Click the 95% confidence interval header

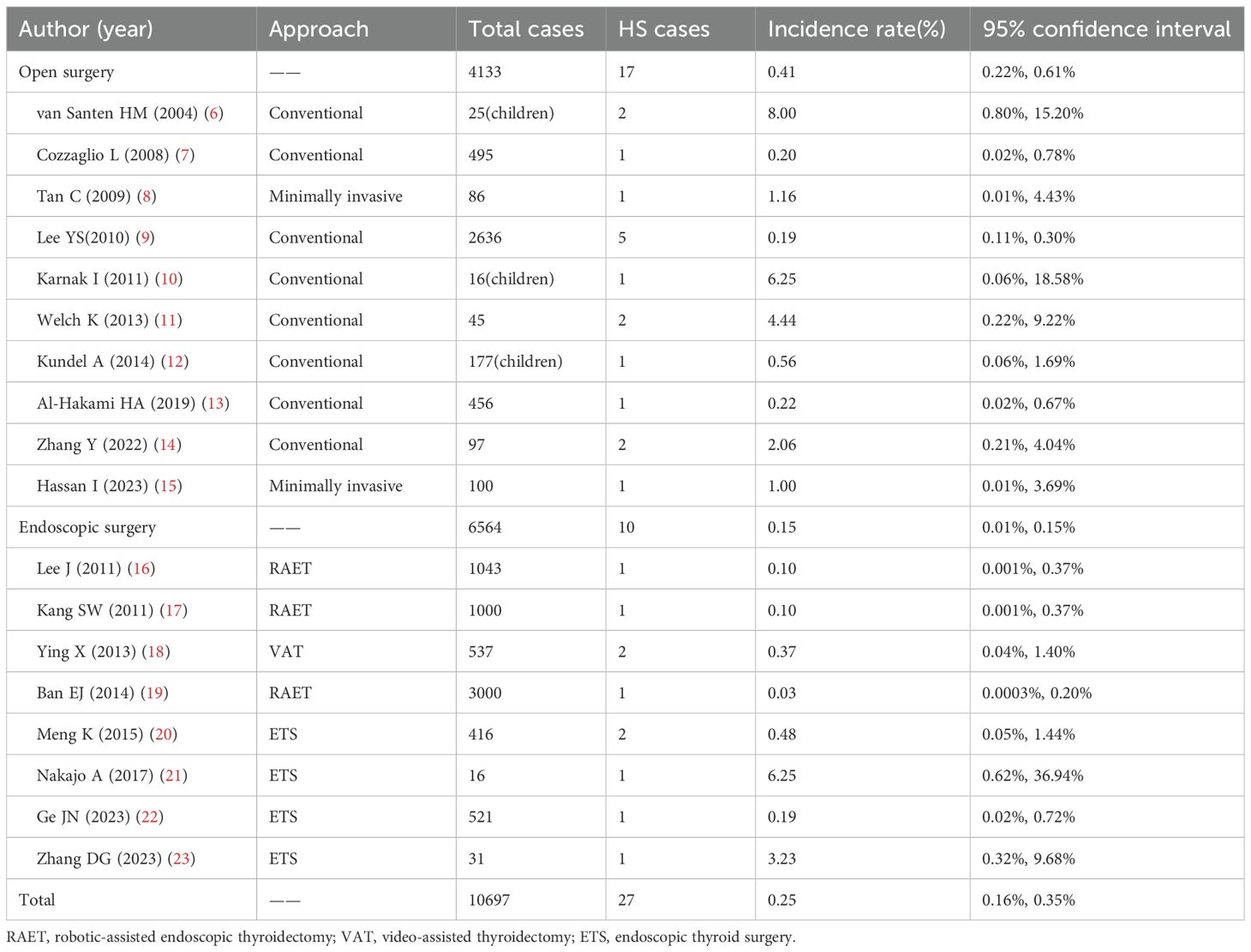point(1105,29)
